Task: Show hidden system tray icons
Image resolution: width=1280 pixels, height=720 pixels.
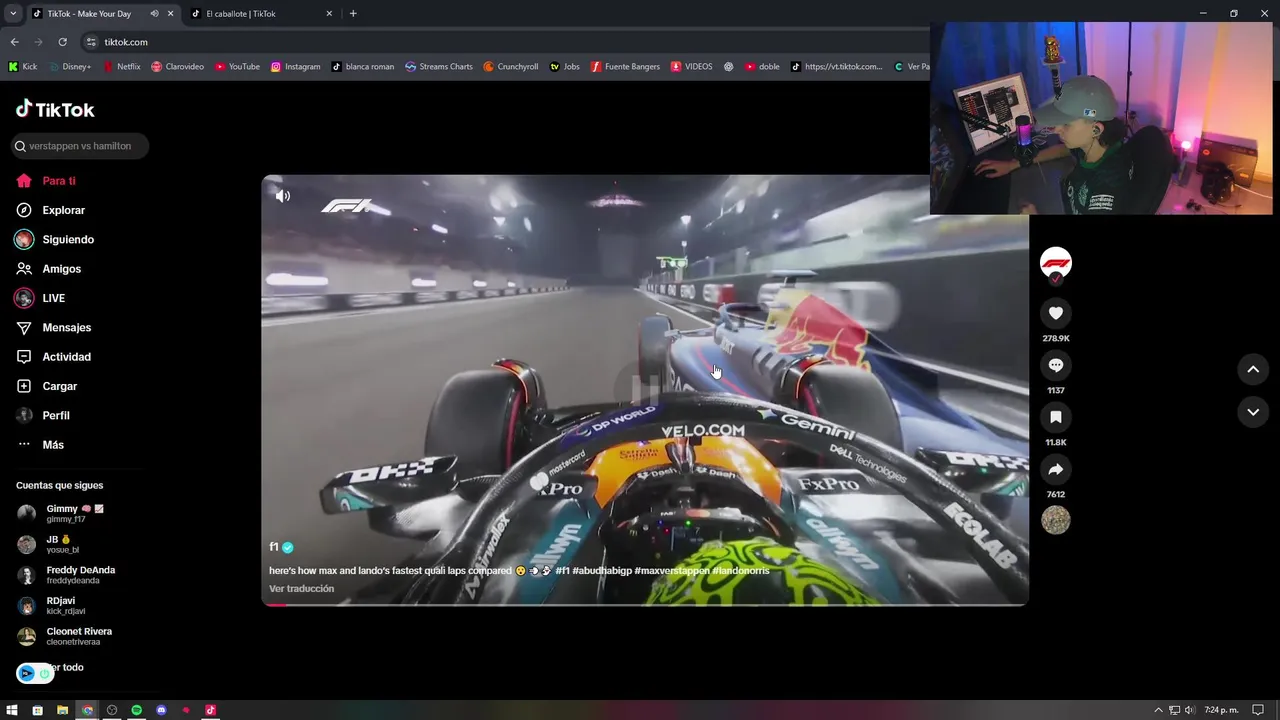Action: (1158, 710)
